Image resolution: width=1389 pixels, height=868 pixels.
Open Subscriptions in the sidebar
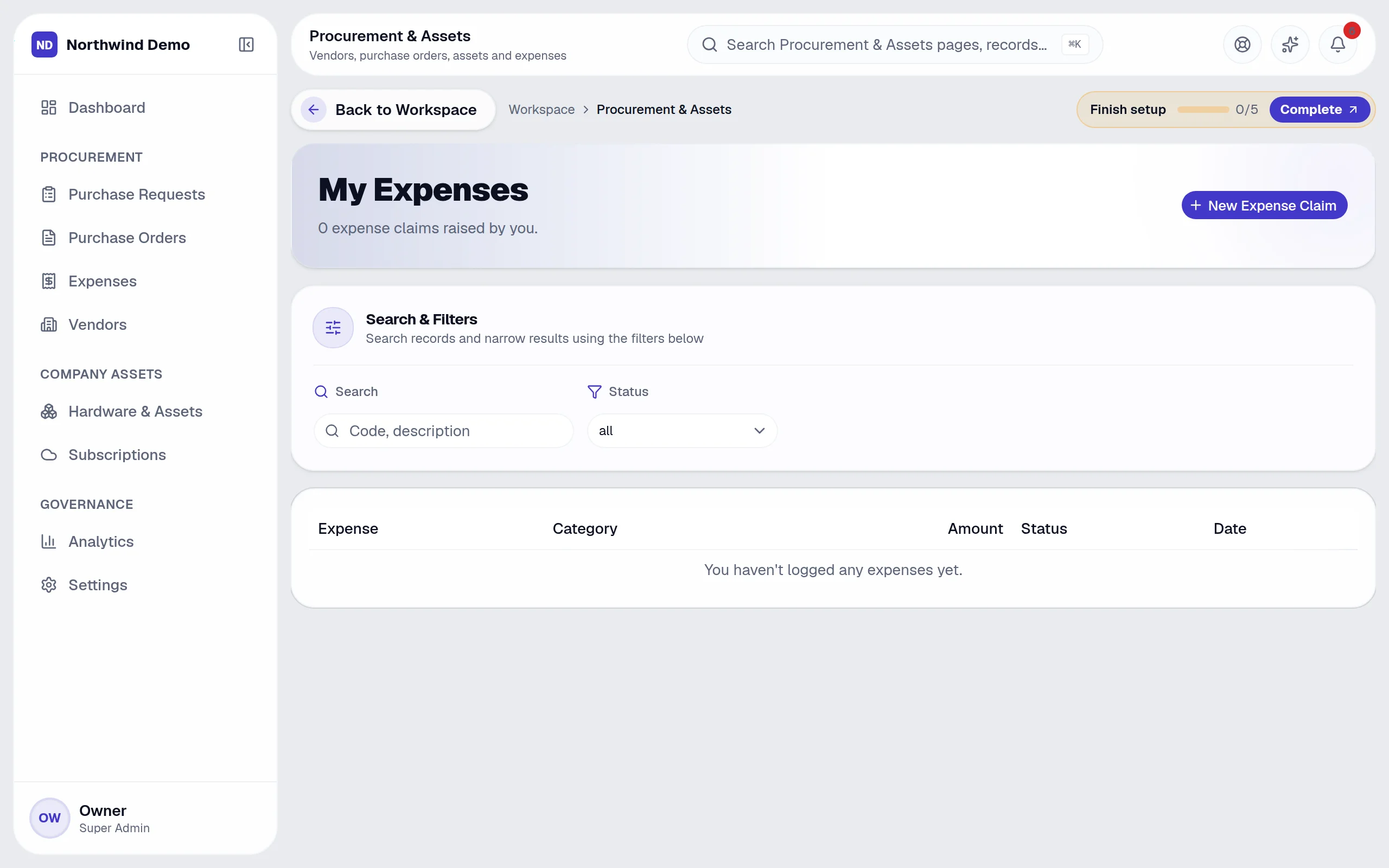tap(145, 455)
